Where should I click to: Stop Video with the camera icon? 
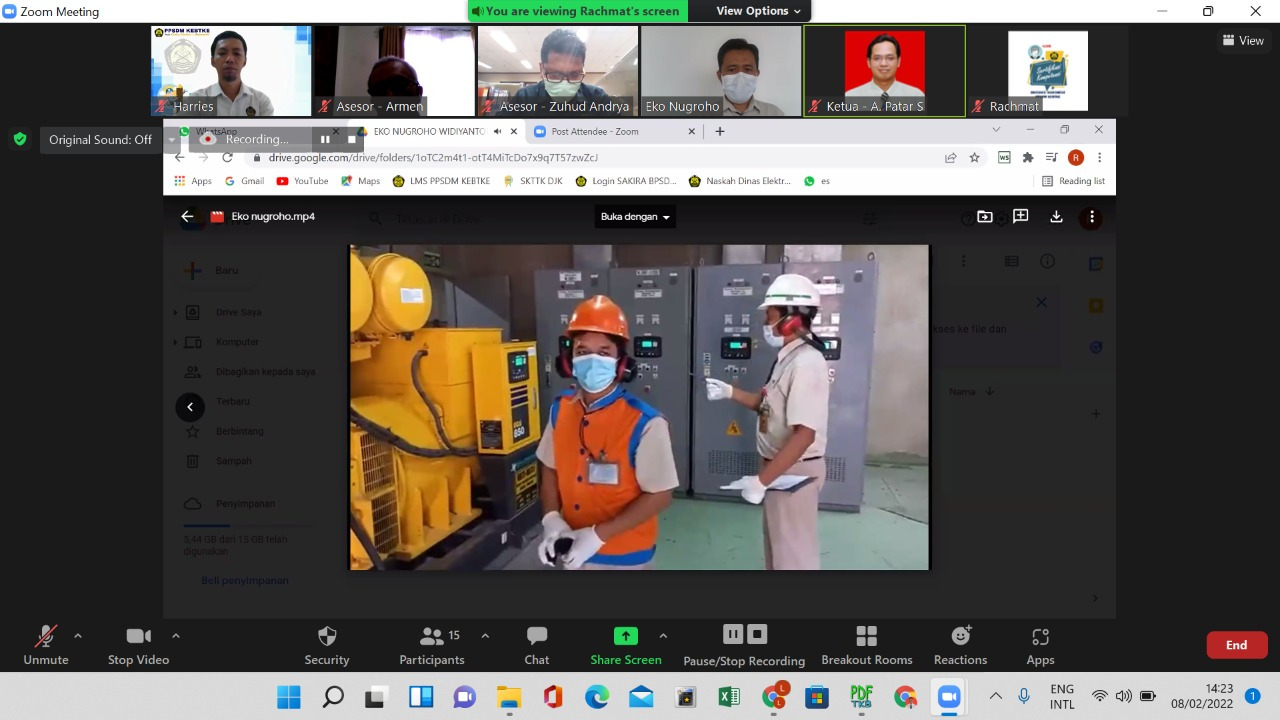(x=138, y=646)
